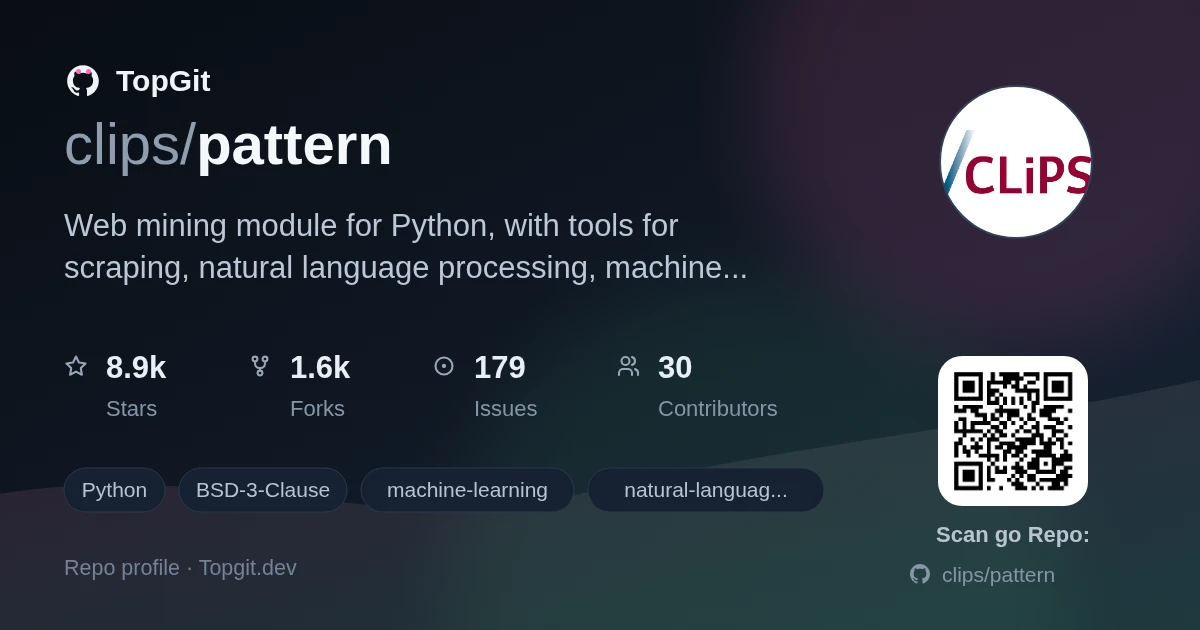Screen dimensions: 1200x630
Task: Click the 179 issues count
Action: click(x=500, y=367)
